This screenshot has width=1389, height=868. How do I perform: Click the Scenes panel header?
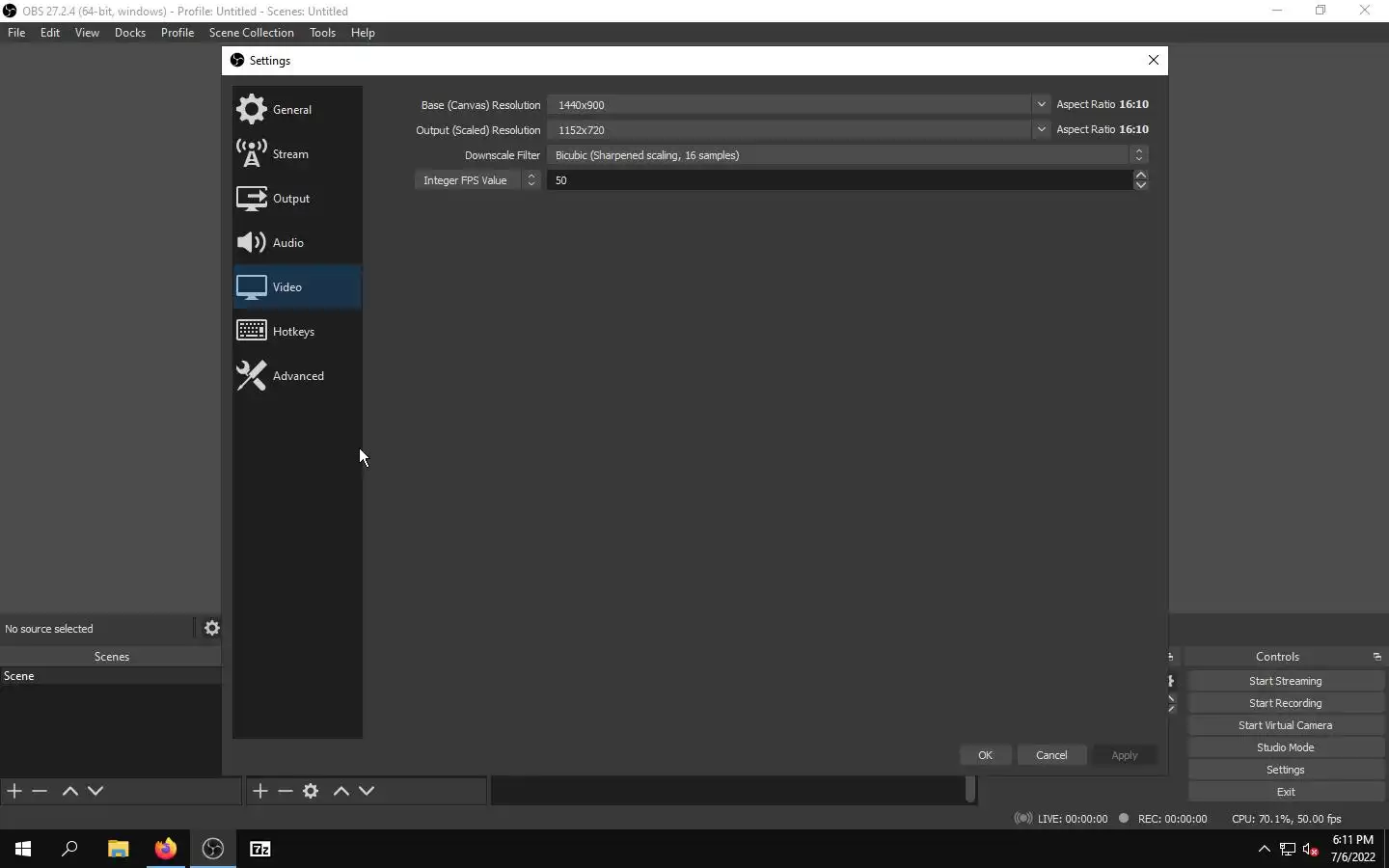(111, 657)
